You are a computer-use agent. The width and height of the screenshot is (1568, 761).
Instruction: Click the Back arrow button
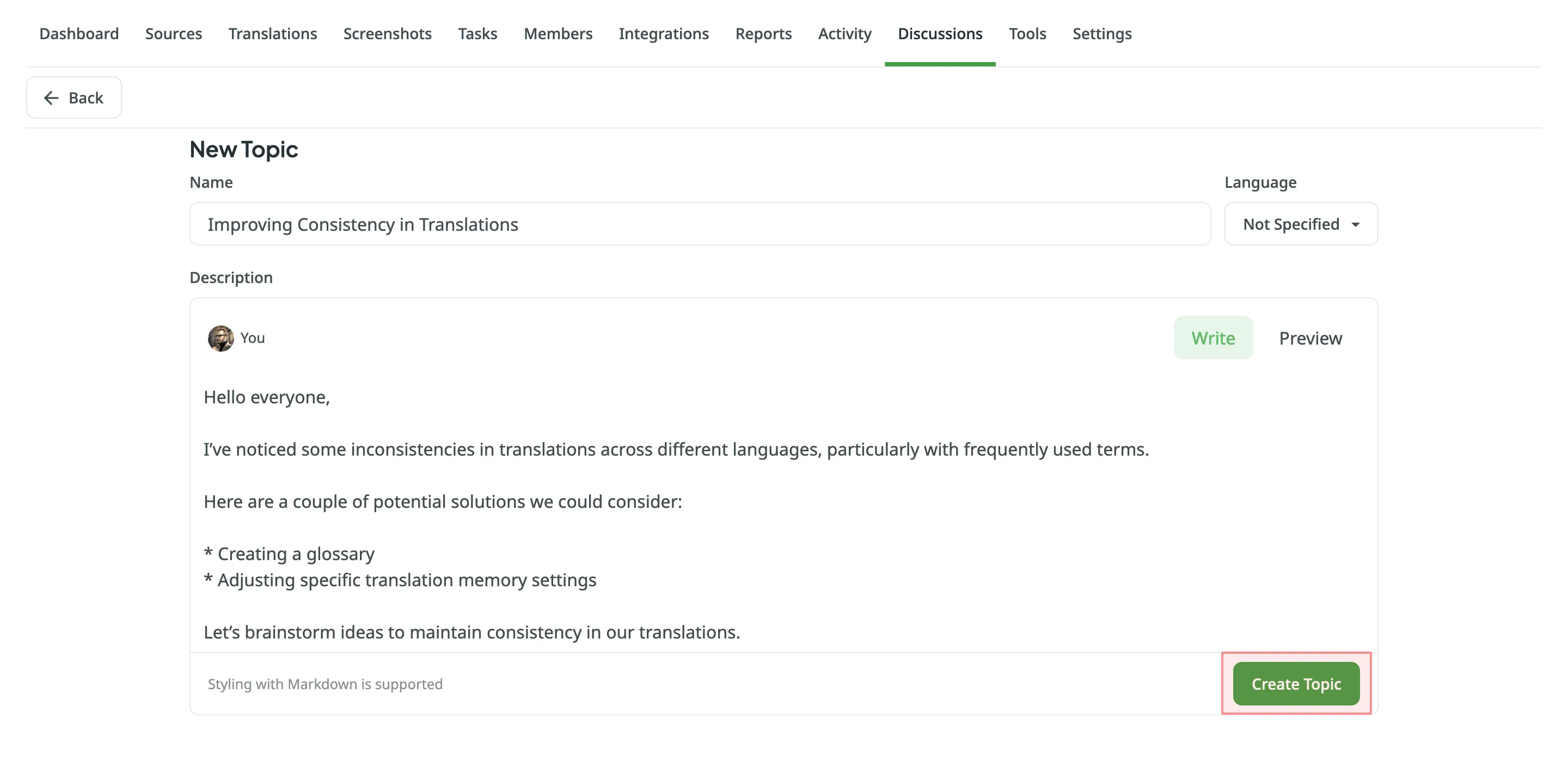[73, 97]
